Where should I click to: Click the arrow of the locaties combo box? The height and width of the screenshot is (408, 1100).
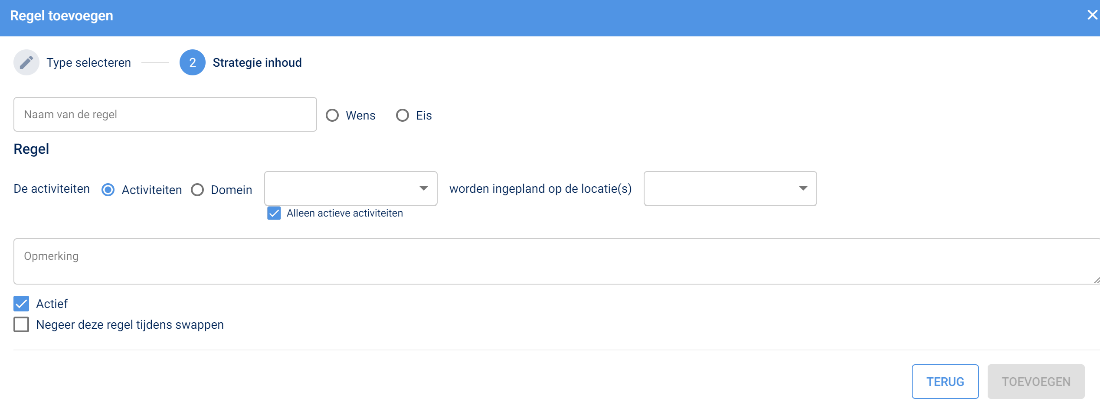802,188
